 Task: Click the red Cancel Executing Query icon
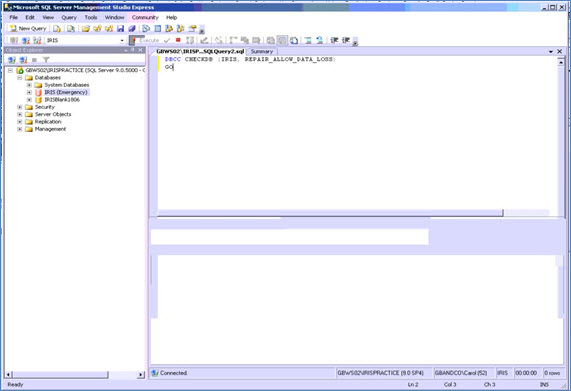click(x=178, y=40)
